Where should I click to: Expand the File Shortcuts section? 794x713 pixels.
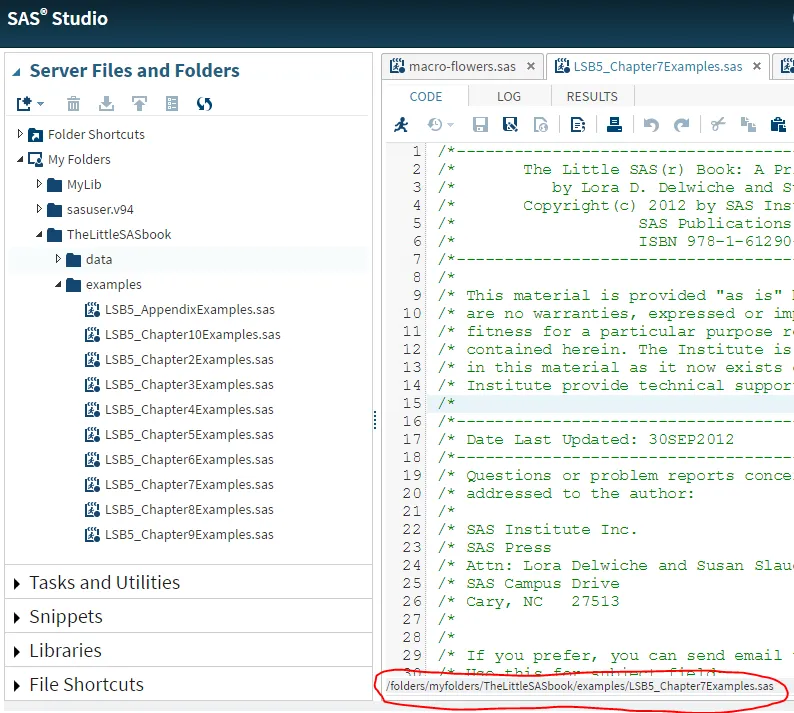[x=17, y=686]
